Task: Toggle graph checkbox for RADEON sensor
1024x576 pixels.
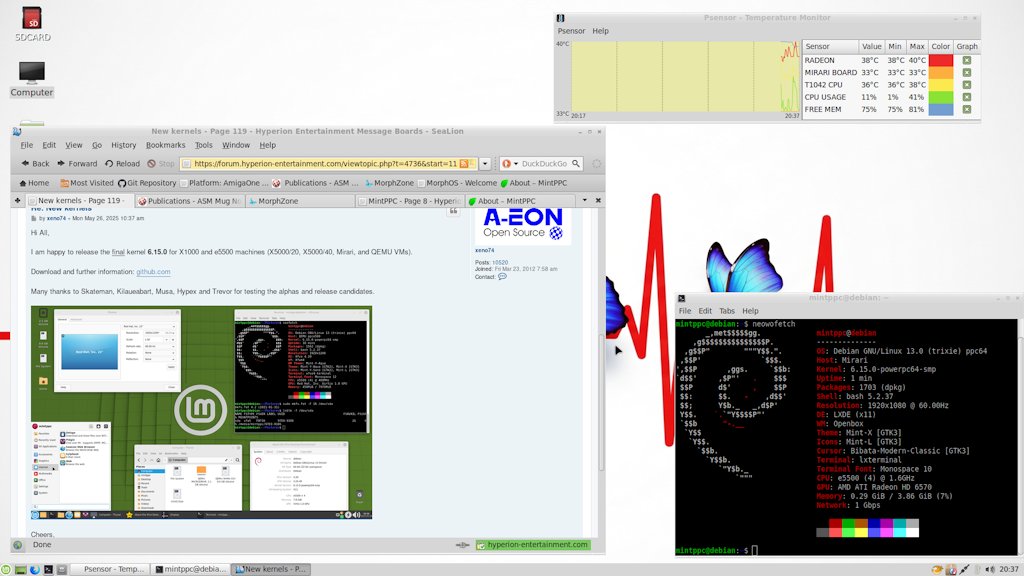Action: click(967, 60)
